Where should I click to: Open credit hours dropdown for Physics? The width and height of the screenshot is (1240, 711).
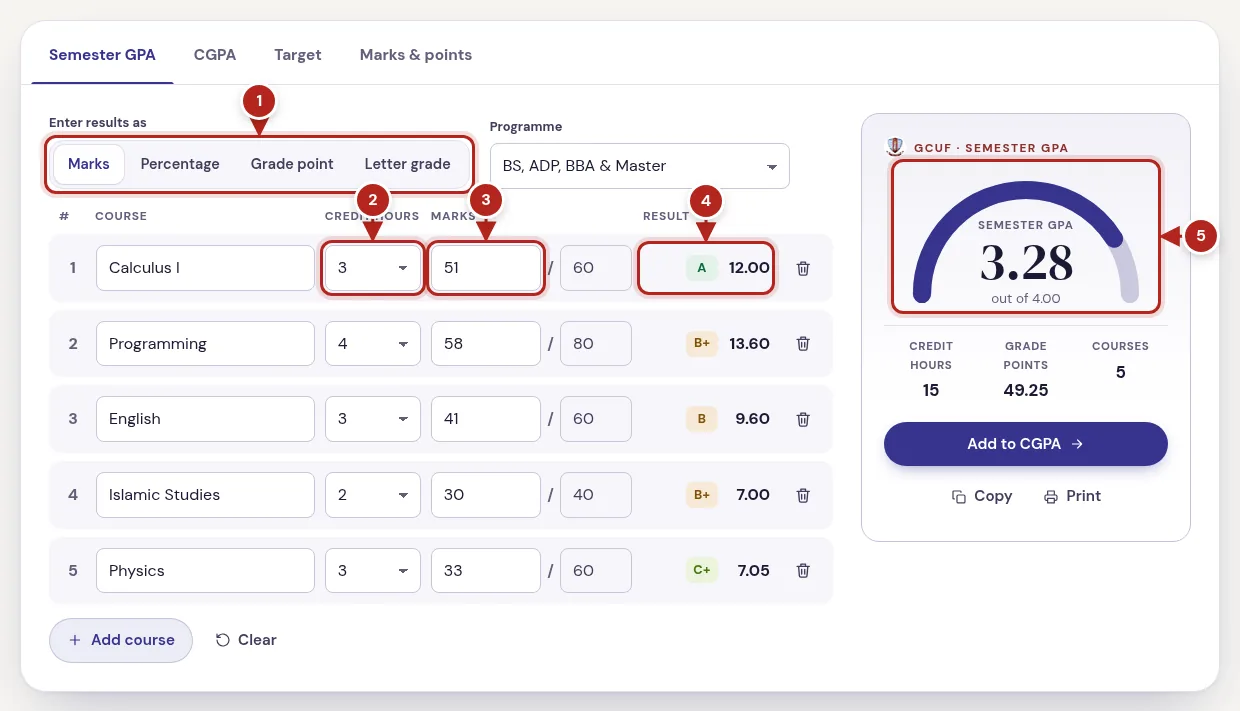(x=373, y=571)
